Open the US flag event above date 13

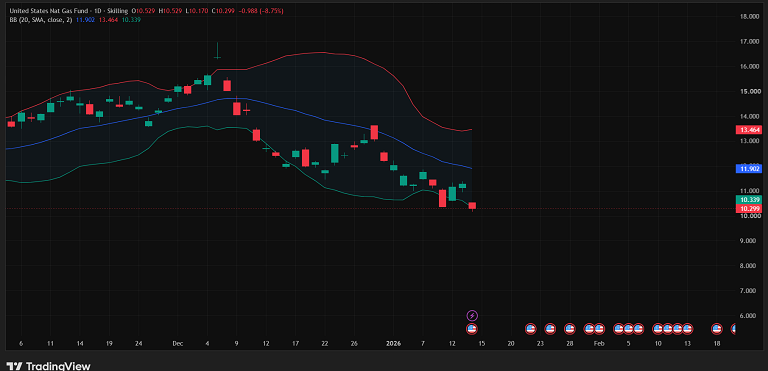click(x=687, y=329)
